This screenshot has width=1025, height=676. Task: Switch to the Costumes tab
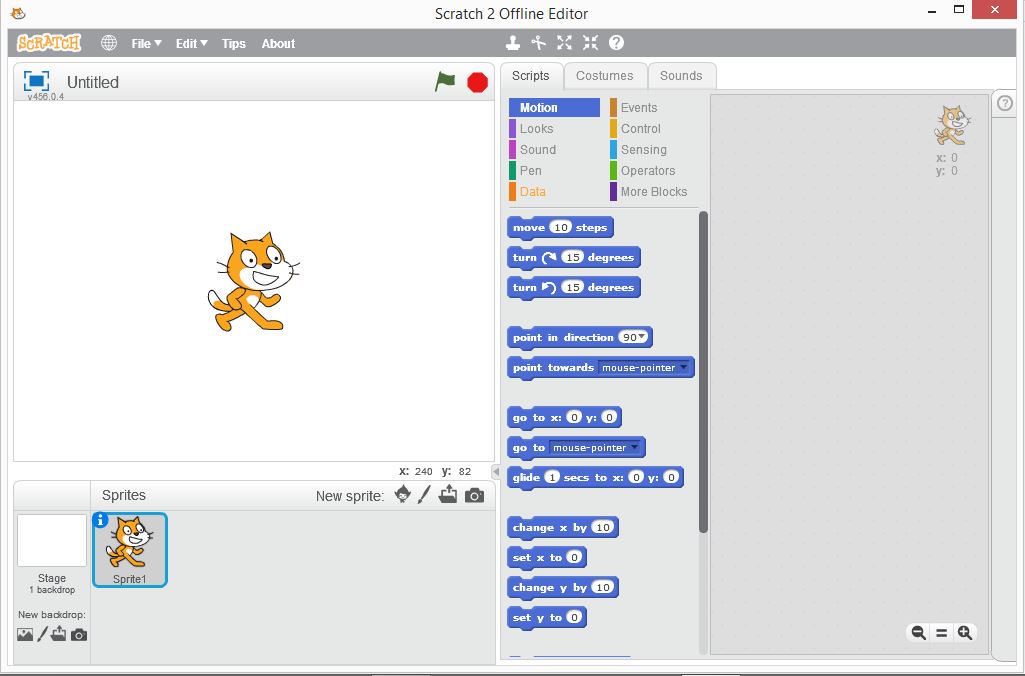[605, 75]
